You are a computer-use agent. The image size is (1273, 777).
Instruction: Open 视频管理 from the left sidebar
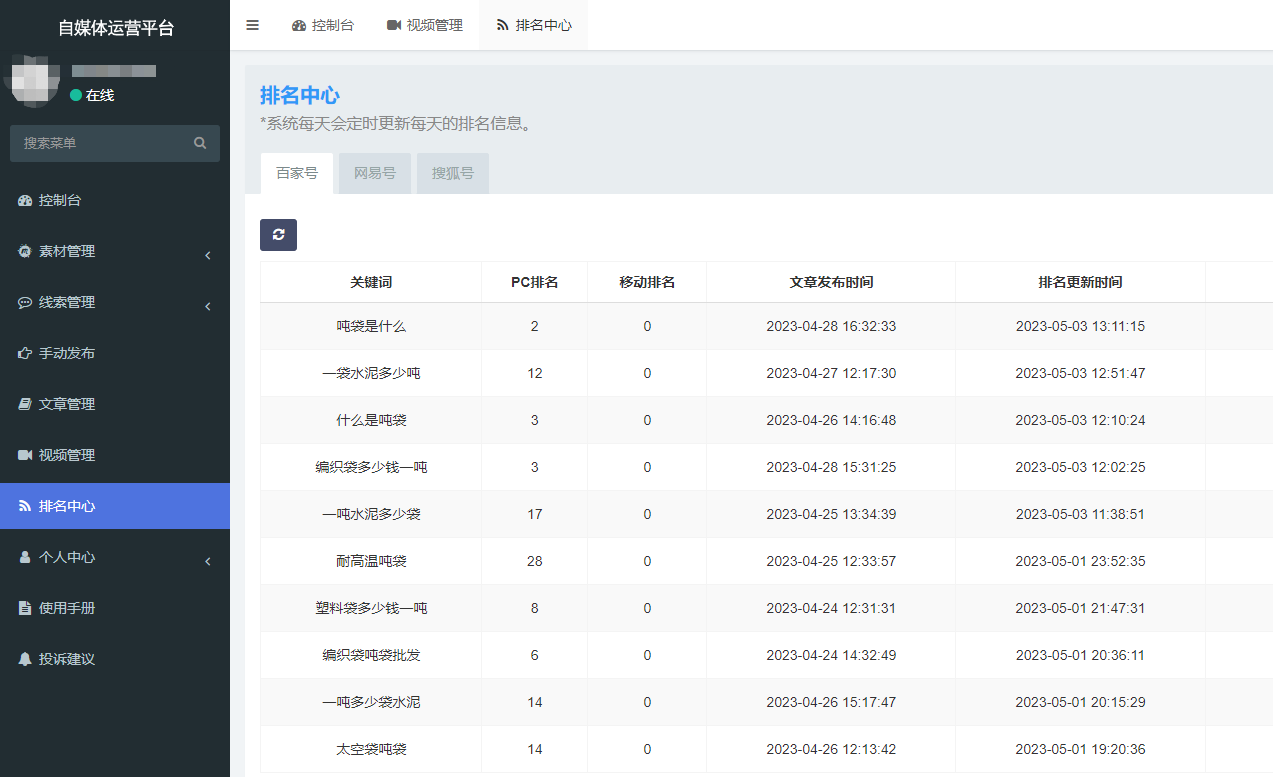[x=66, y=455]
